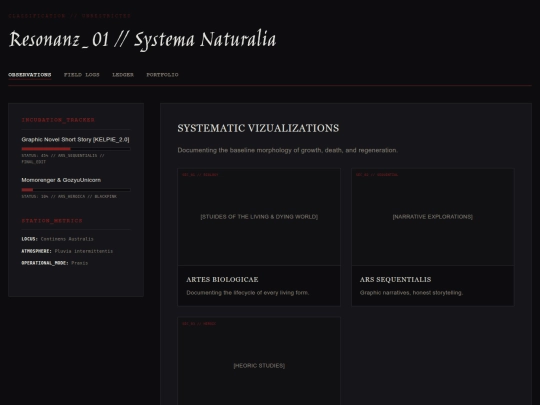Click the Ars Sequentialis card title
Viewport: 540px width, 405px height.
(395, 280)
